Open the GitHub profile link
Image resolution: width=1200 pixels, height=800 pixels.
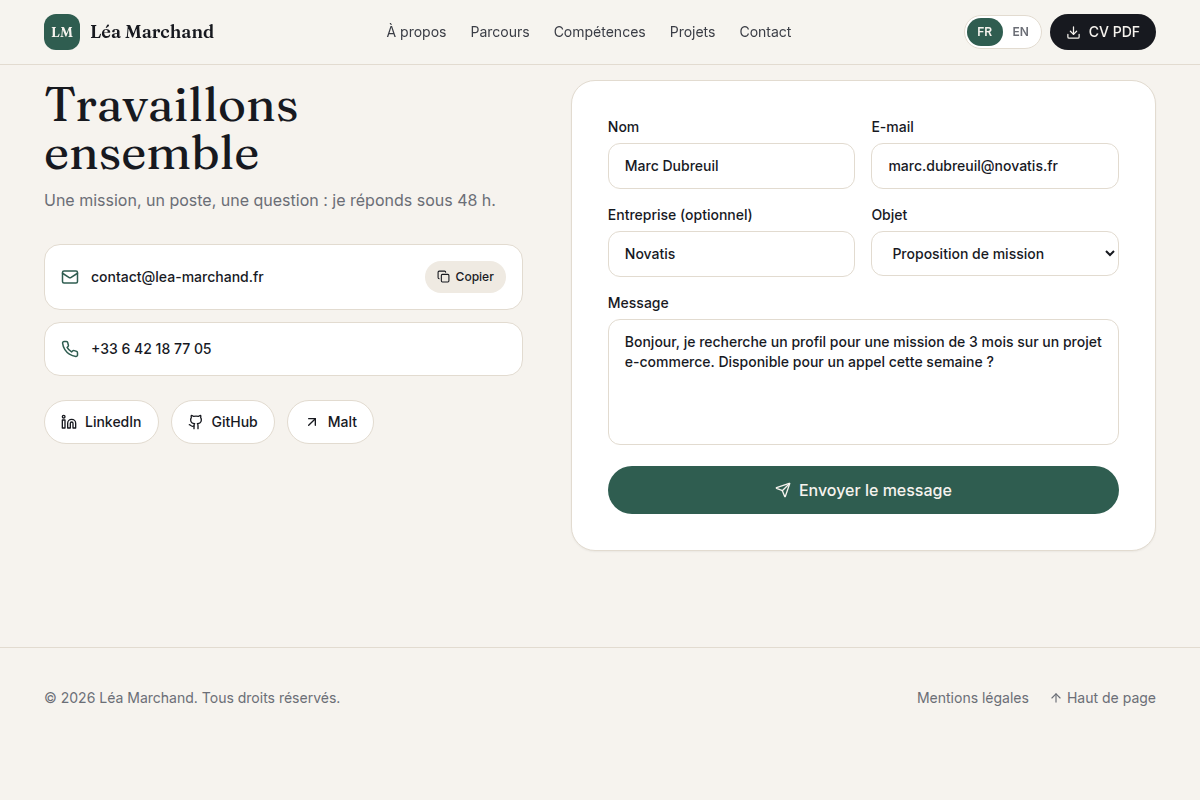pyautogui.click(x=223, y=422)
